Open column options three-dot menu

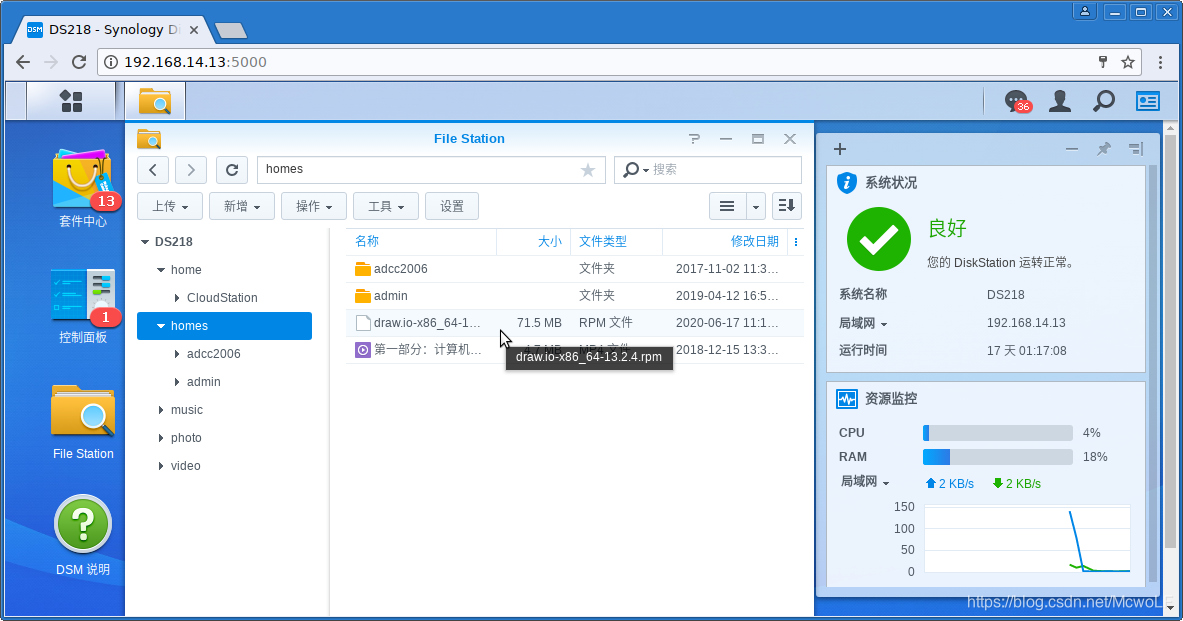796,241
